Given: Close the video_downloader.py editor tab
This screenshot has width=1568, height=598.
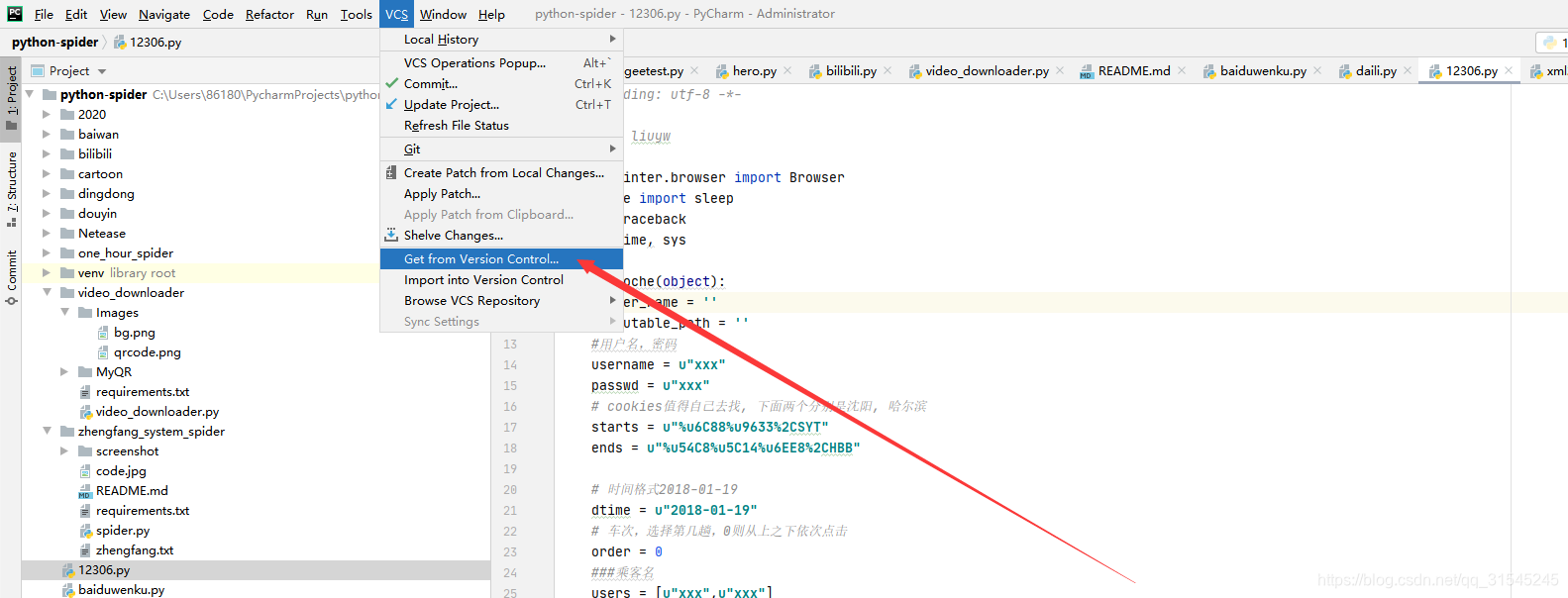Looking at the screenshot, I should pyautogui.click(x=1060, y=70).
